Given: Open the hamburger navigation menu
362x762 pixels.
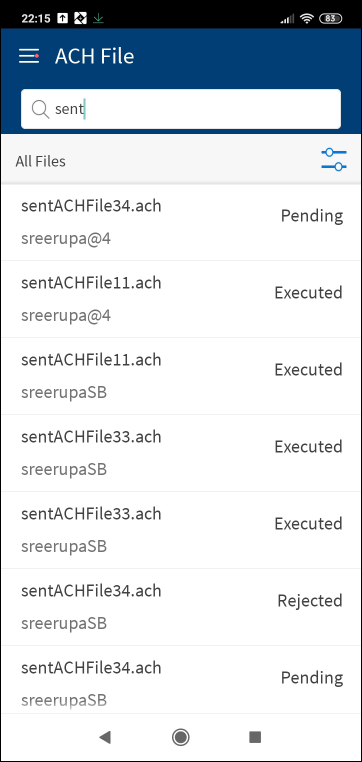Looking at the screenshot, I should [x=29, y=57].
